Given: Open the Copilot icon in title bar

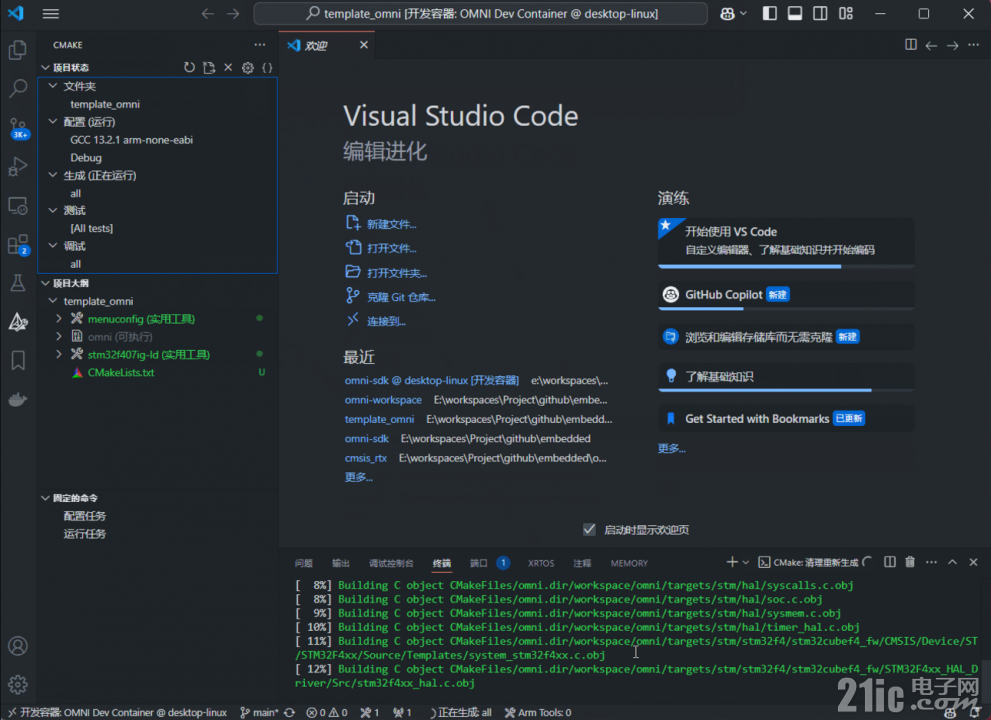Looking at the screenshot, I should [727, 14].
